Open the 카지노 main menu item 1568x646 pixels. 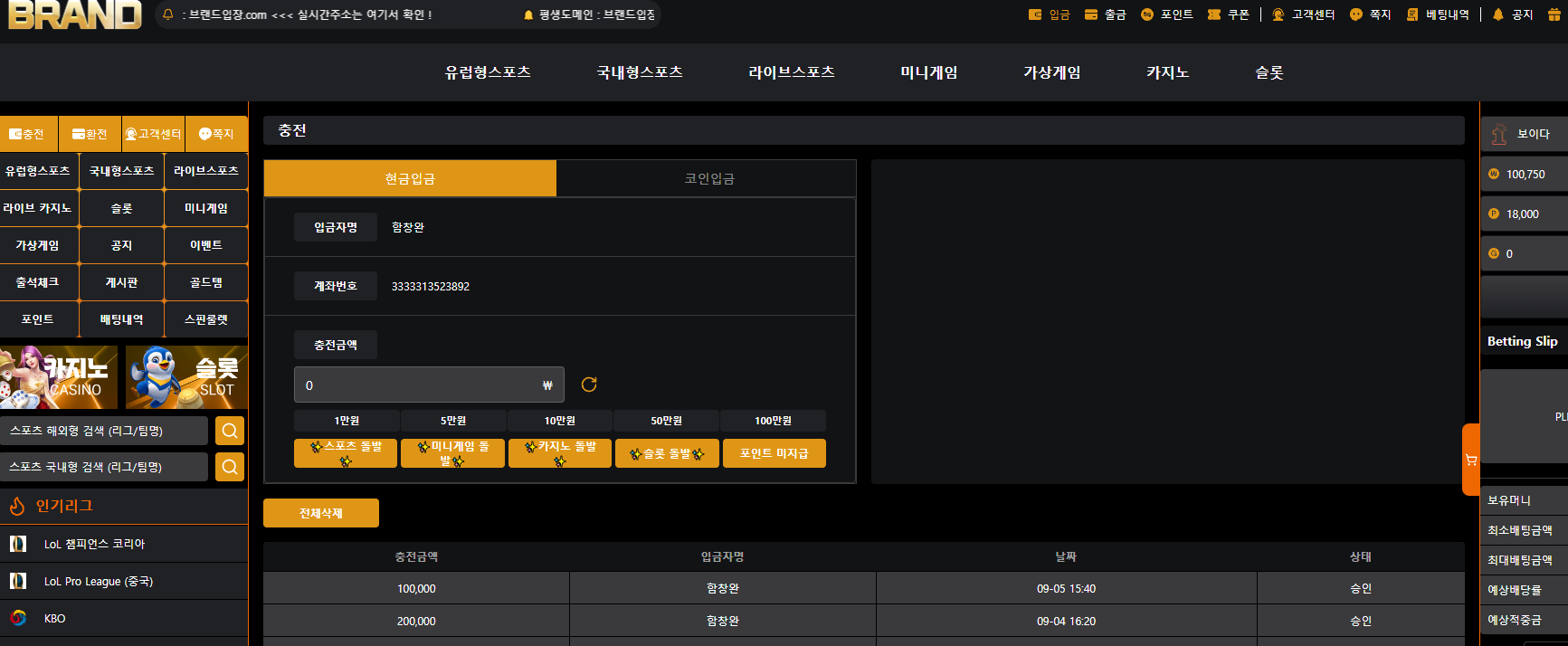(1167, 72)
